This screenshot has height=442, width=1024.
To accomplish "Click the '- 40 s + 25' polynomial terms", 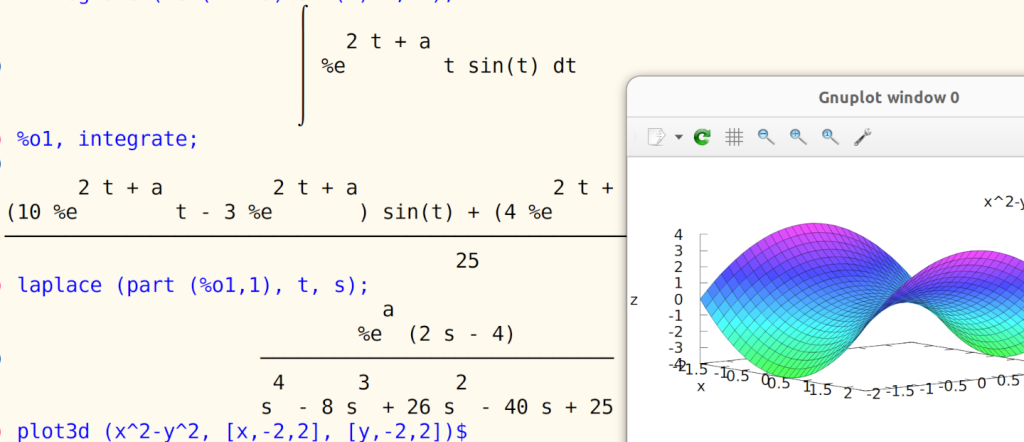I will click(547, 407).
